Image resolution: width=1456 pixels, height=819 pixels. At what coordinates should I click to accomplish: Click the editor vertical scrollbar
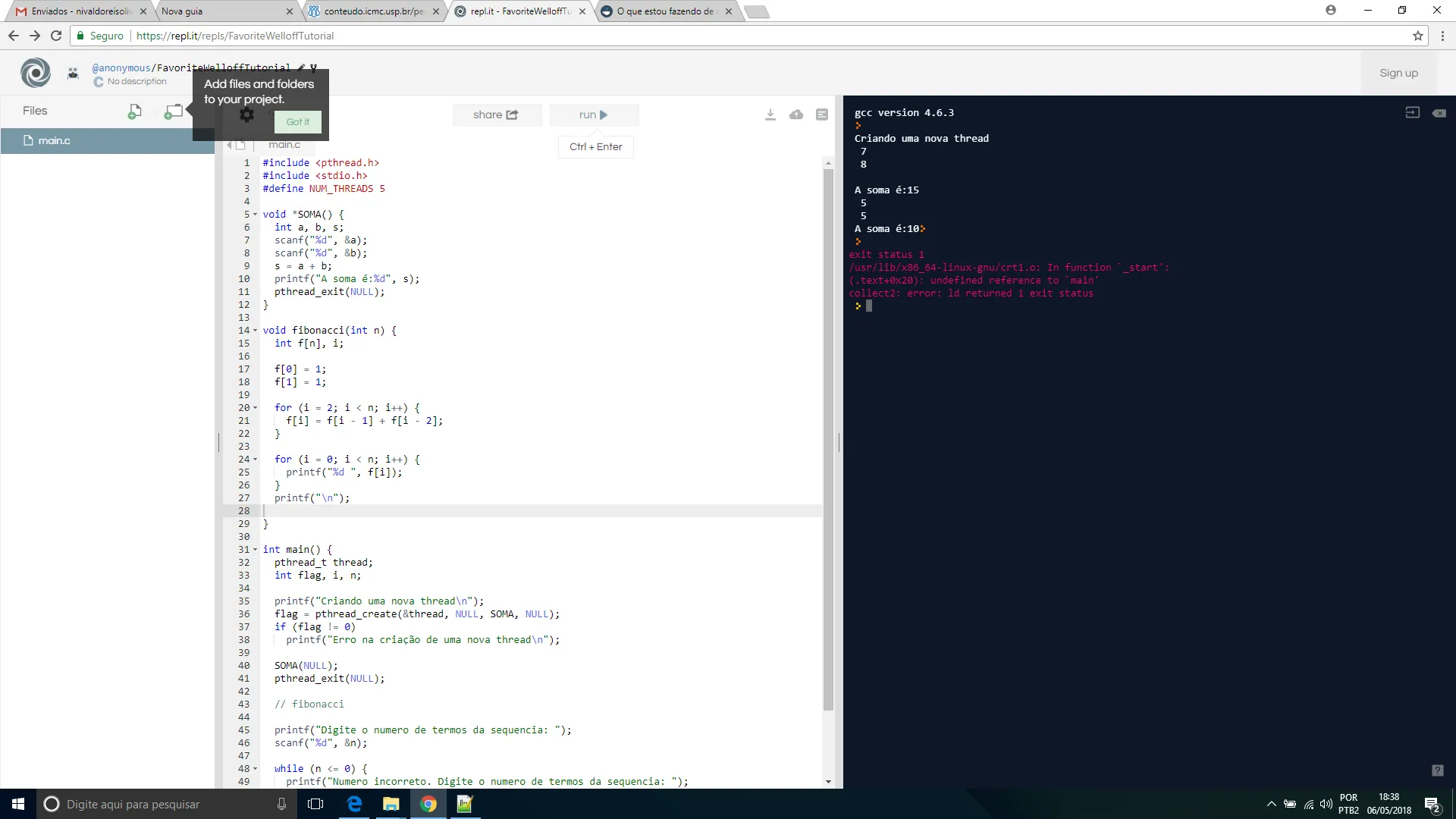(x=828, y=440)
